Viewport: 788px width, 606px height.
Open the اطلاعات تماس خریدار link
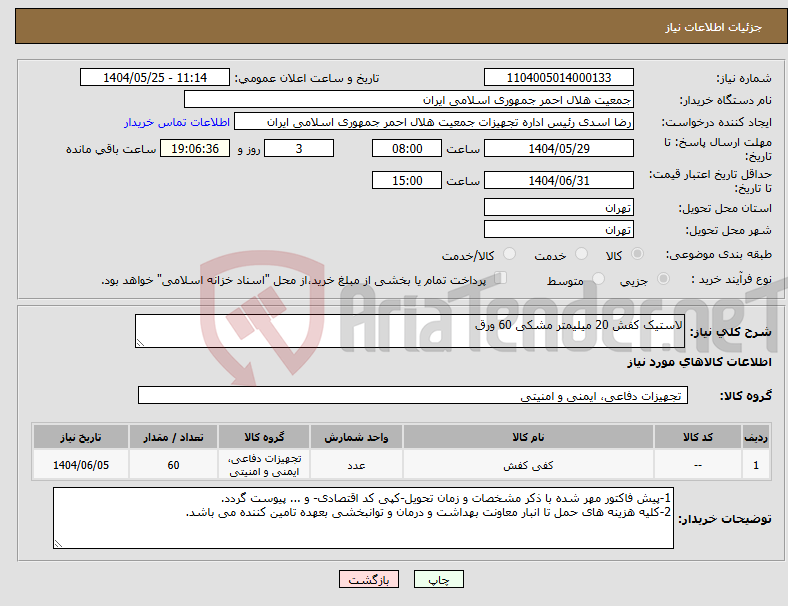pyautogui.click(x=177, y=122)
